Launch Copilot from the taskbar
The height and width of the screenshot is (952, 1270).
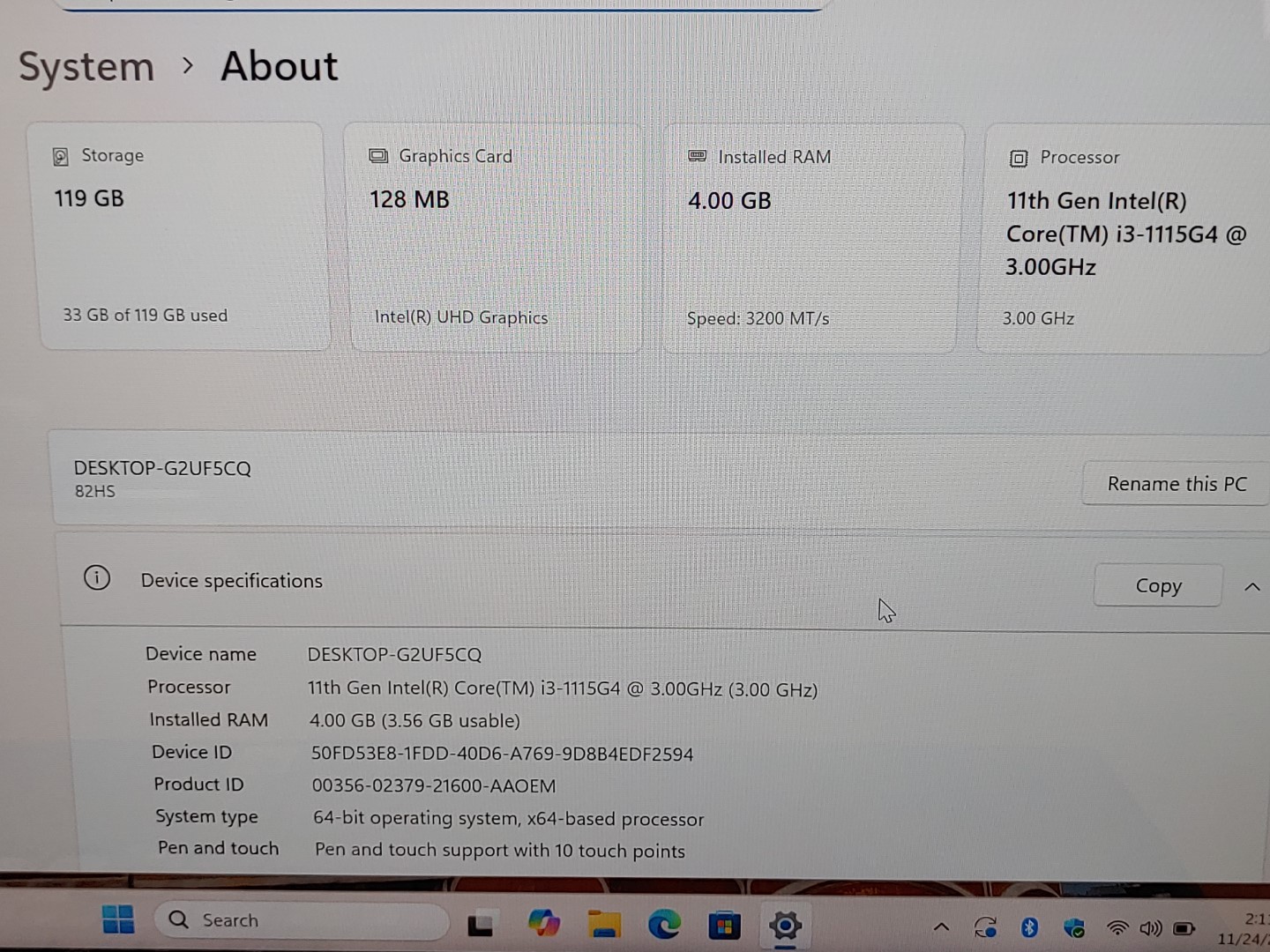[x=543, y=923]
